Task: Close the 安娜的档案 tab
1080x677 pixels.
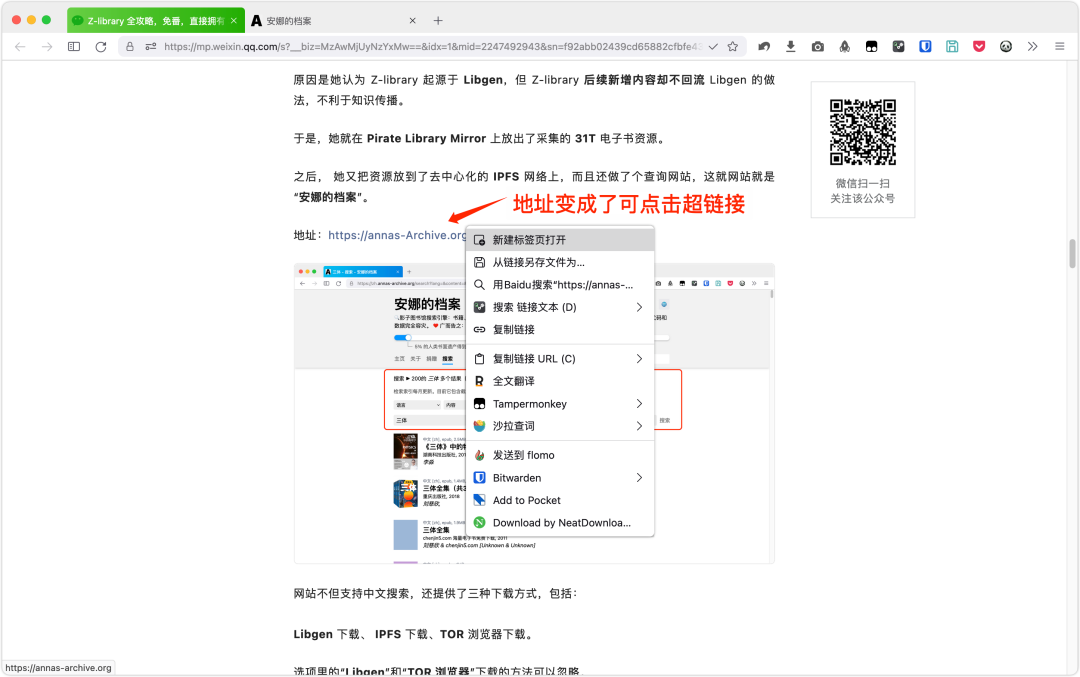Action: coord(413,21)
